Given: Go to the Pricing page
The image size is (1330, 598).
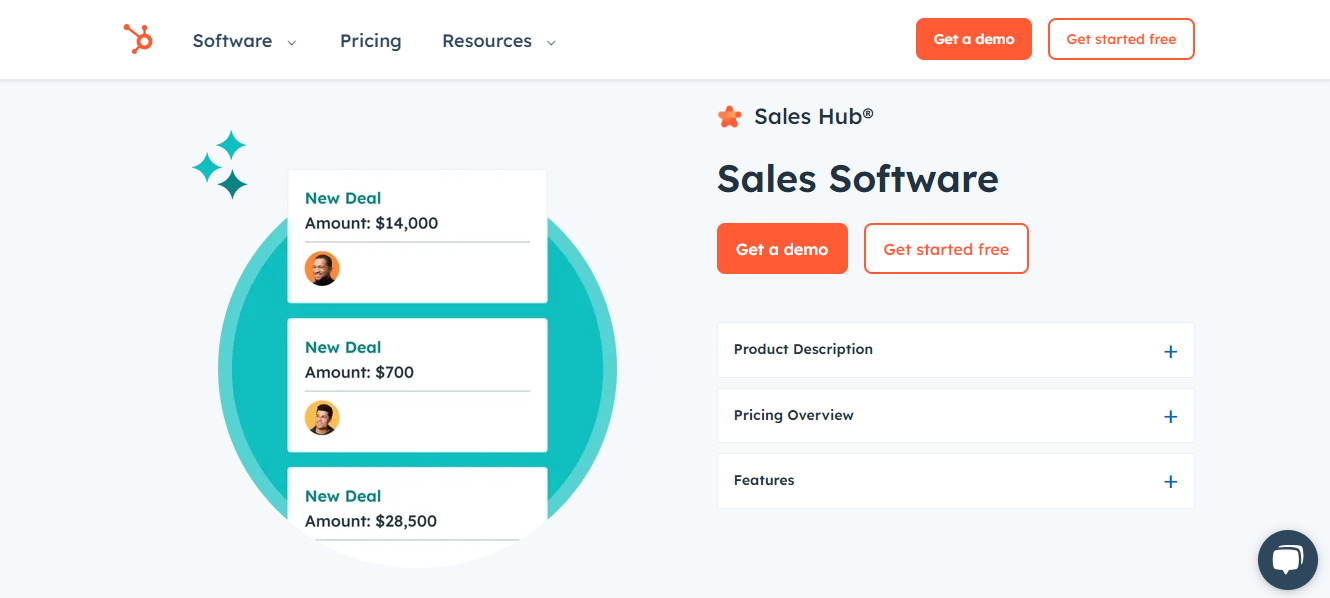Looking at the screenshot, I should (x=370, y=41).
